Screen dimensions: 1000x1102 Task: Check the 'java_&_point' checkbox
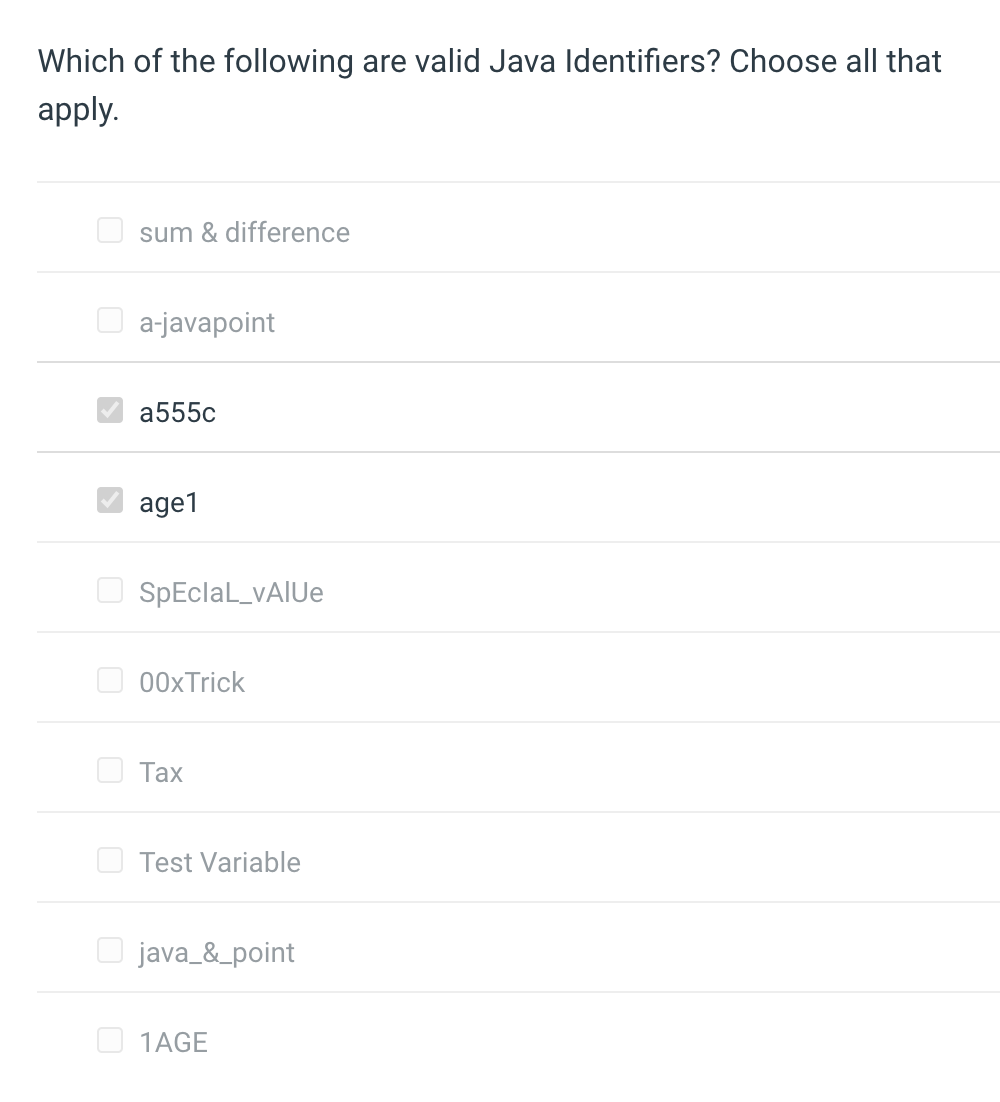109,950
